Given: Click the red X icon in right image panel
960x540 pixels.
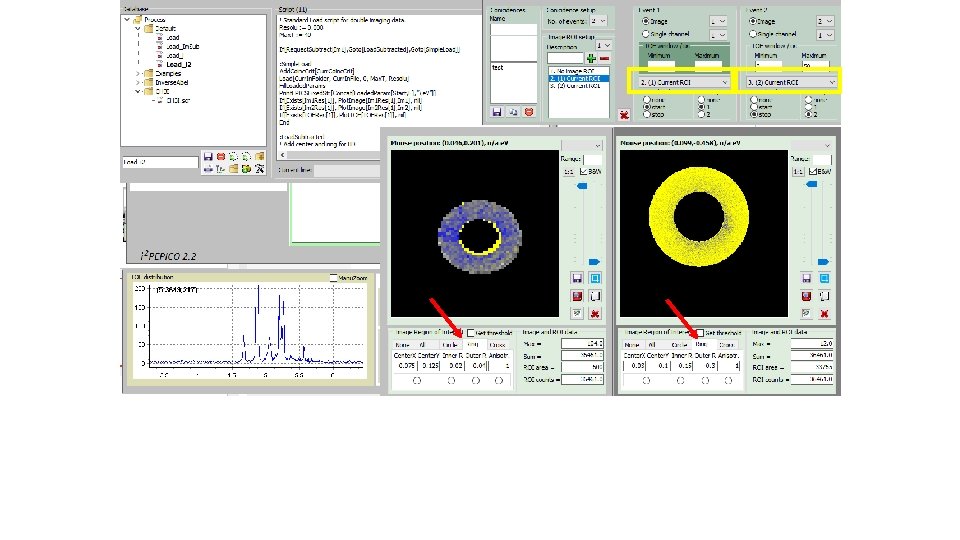Looking at the screenshot, I should coord(824,313).
